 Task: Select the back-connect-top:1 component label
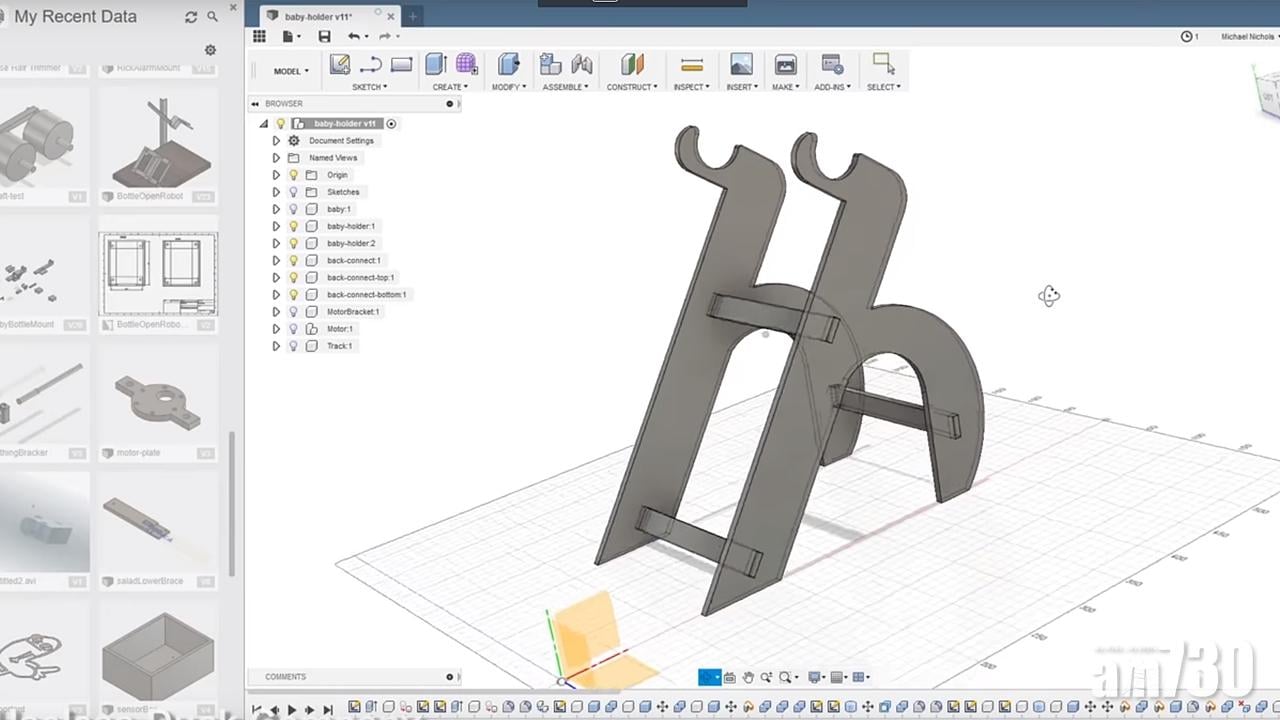[x=360, y=277]
